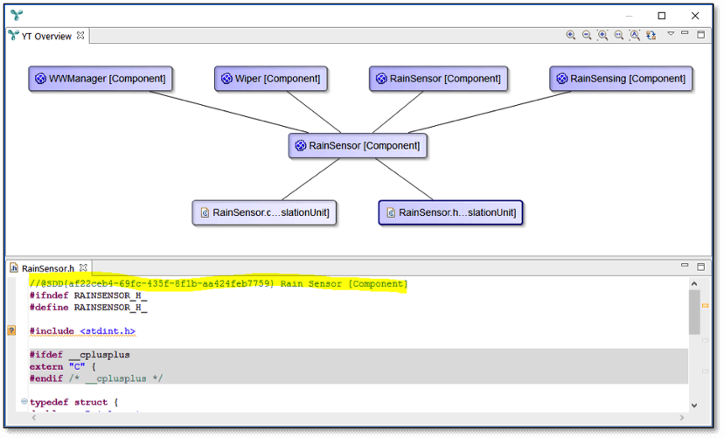Click the WWManager node component icon
This screenshot has width=724, height=438.
coord(41,79)
